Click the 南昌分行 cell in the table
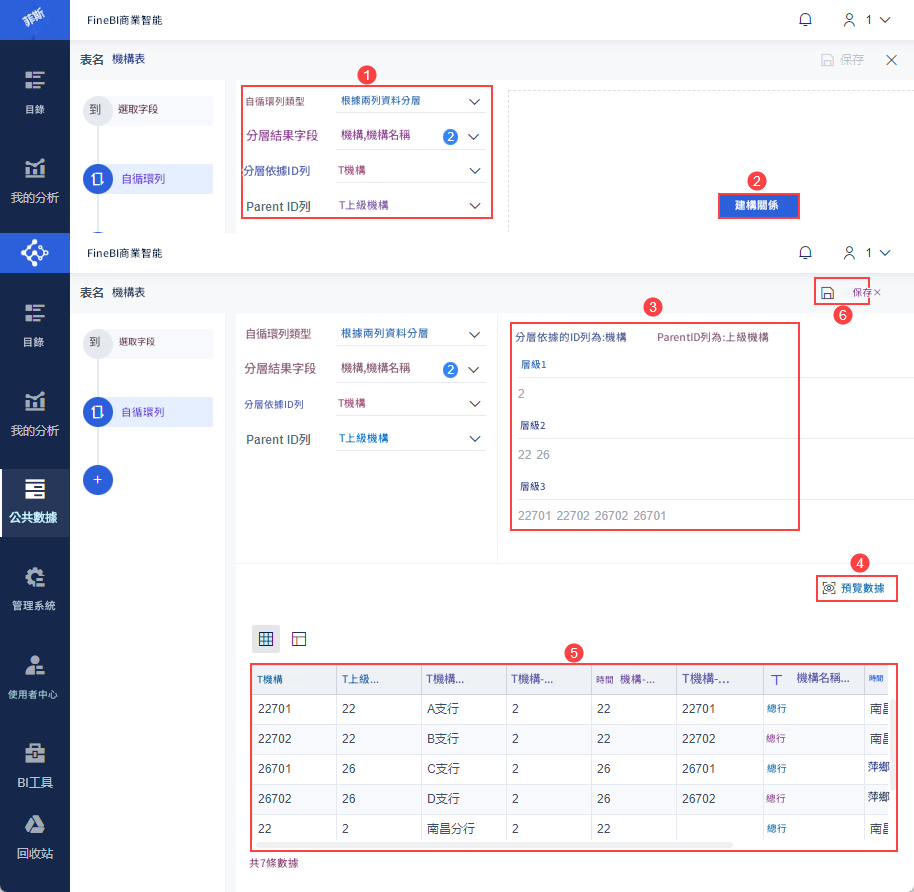 [450, 829]
